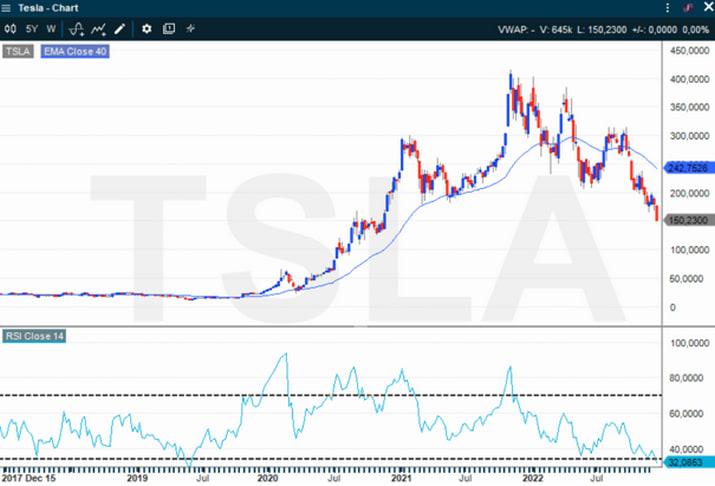Click the Tesla - Chart window title
The height and width of the screenshot is (486, 715).
pyautogui.click(x=48, y=8)
